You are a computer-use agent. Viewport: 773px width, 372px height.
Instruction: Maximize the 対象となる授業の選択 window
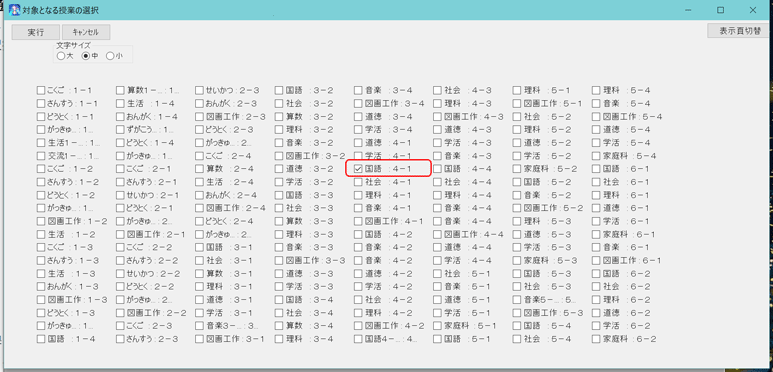(720, 10)
